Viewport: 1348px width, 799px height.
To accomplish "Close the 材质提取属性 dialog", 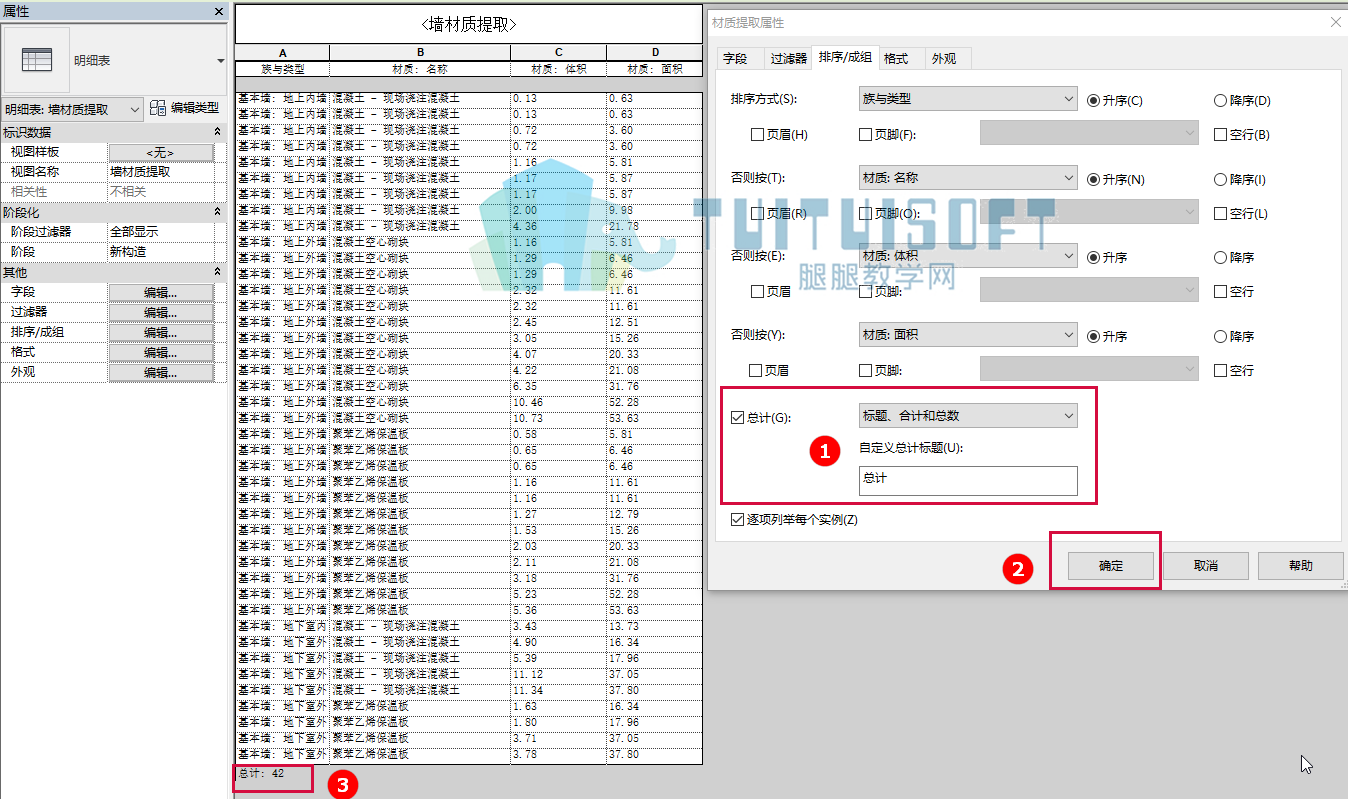I will click(x=1335, y=22).
